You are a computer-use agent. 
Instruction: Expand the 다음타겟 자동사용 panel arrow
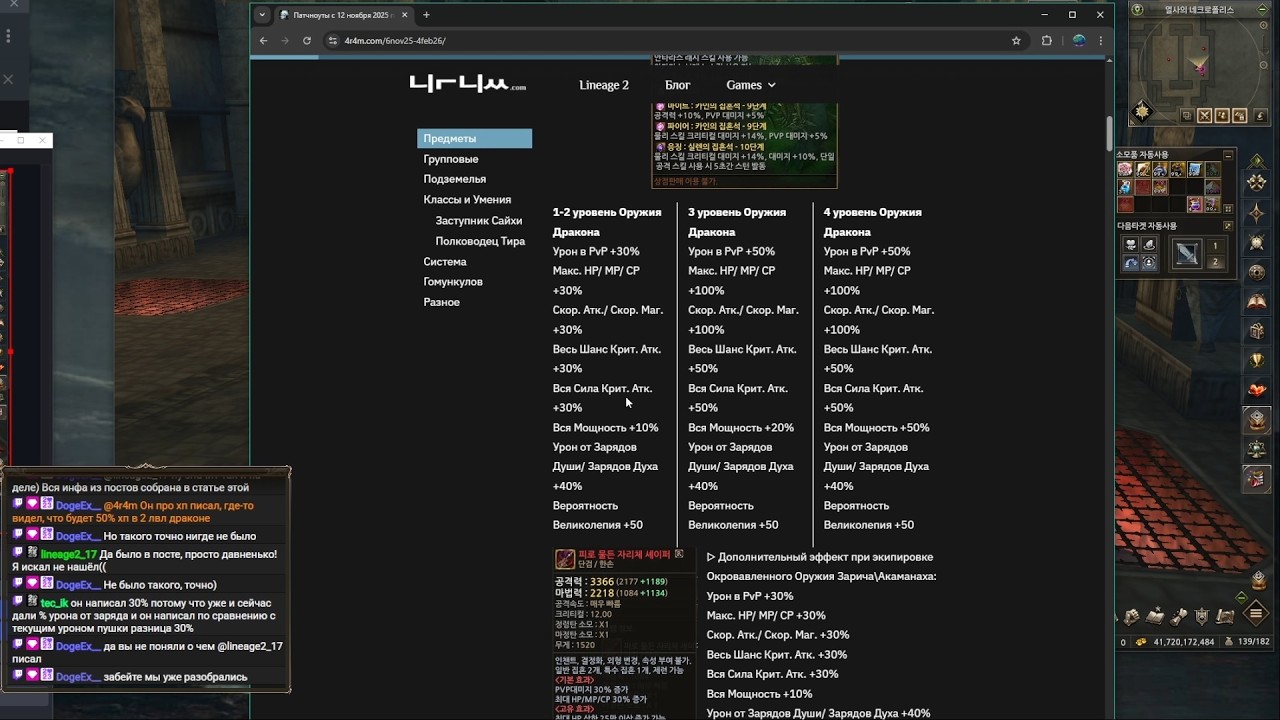tap(1229, 226)
